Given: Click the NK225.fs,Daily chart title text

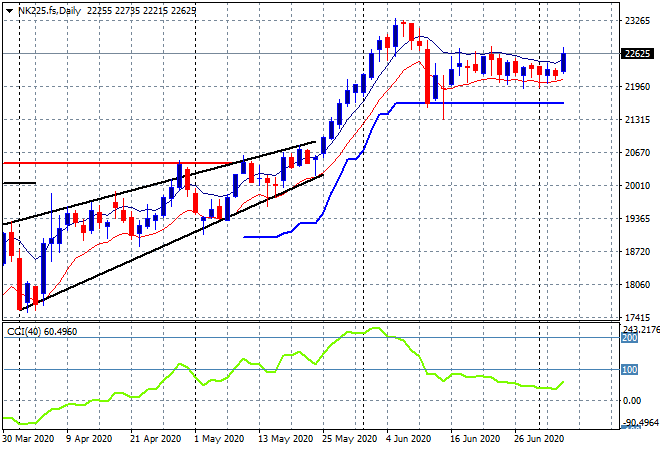Looking at the screenshot, I should click(x=49, y=11).
